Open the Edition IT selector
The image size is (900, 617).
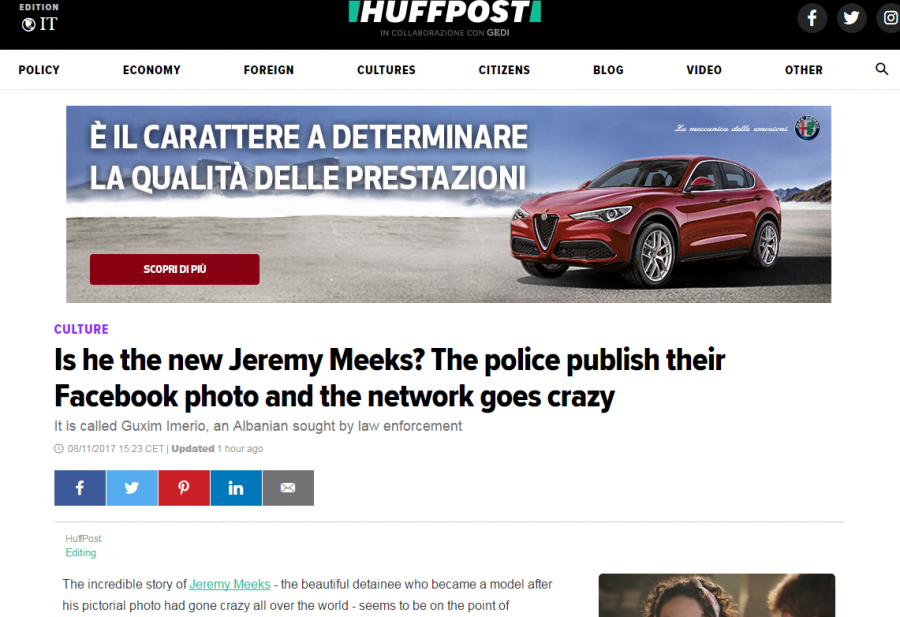pos(39,18)
